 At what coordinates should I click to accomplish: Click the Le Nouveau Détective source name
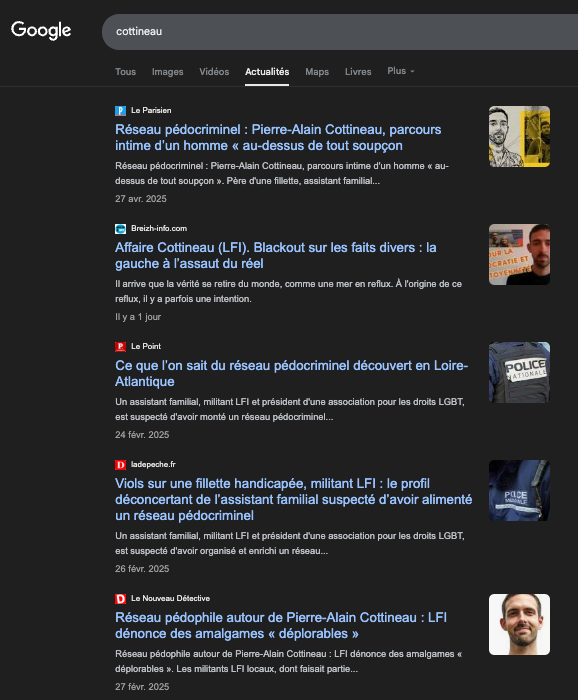170,598
